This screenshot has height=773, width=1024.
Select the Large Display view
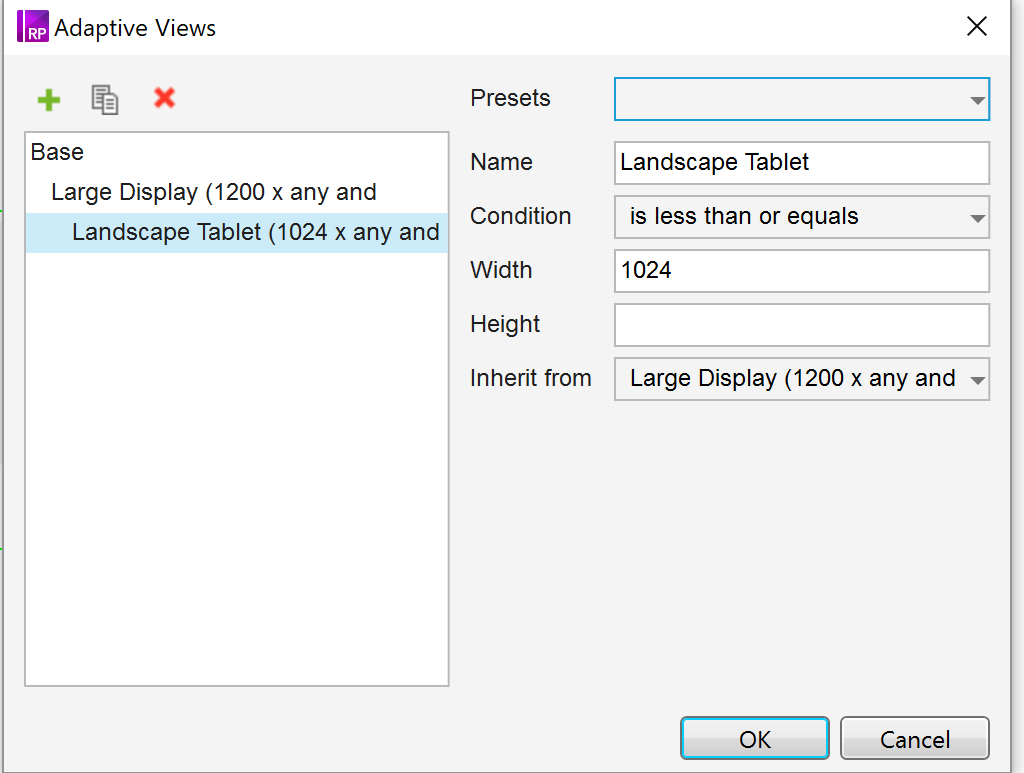click(213, 193)
